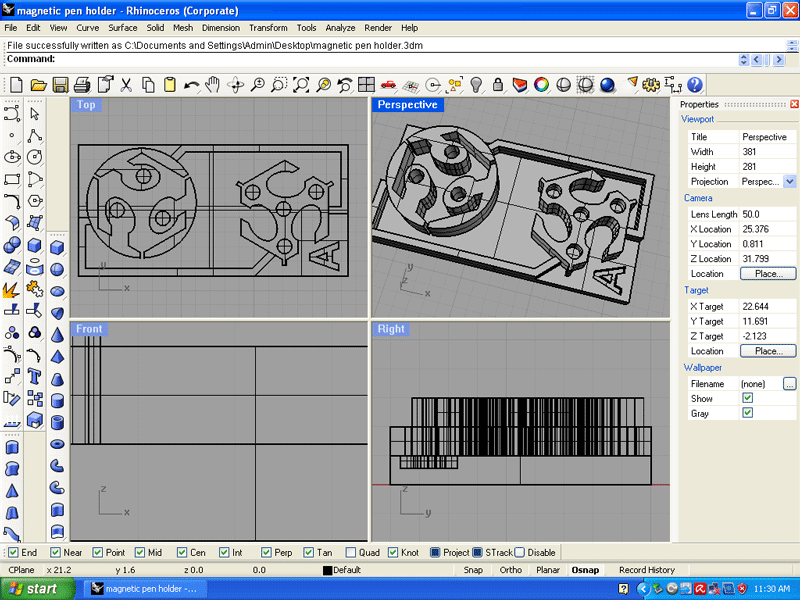Click the Open folder icon
This screenshot has width=800, height=600.
(x=38, y=85)
